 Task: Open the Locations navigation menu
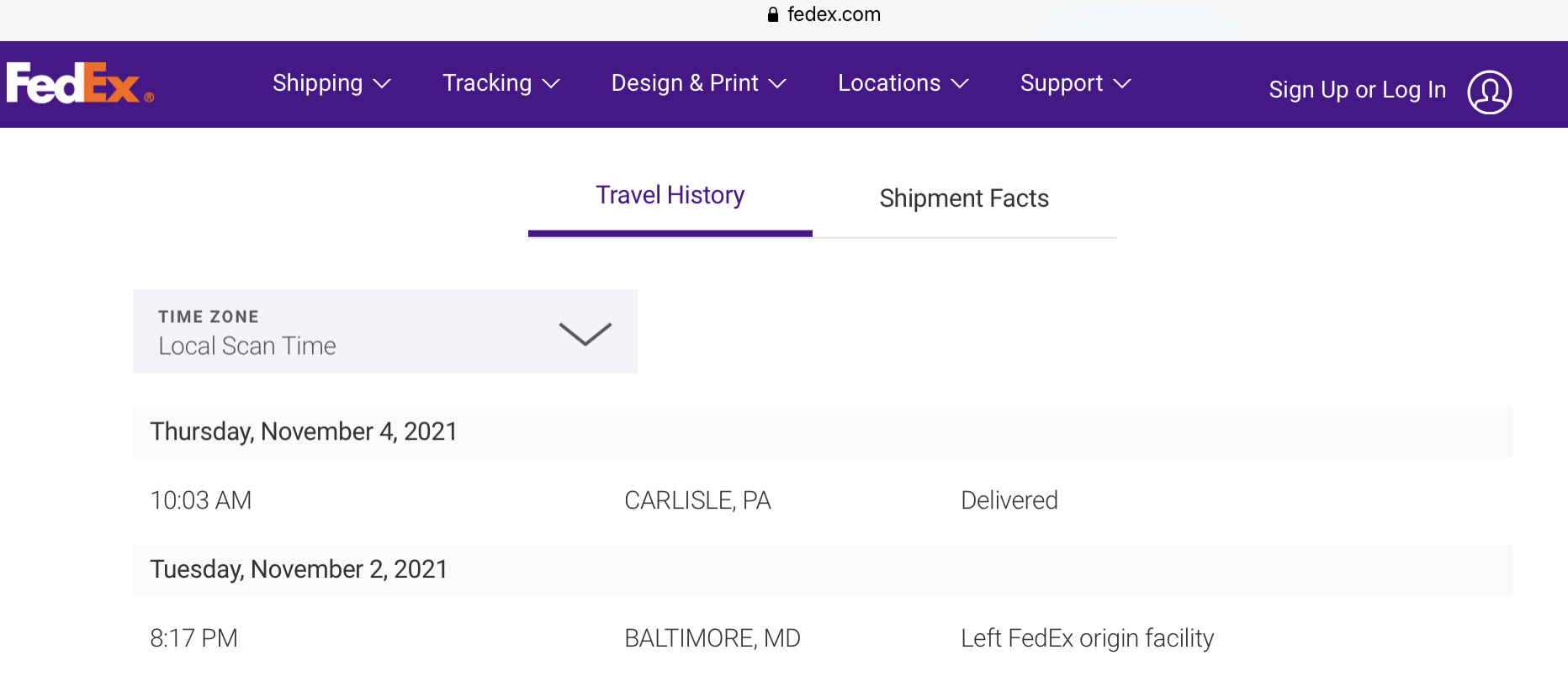(x=903, y=83)
